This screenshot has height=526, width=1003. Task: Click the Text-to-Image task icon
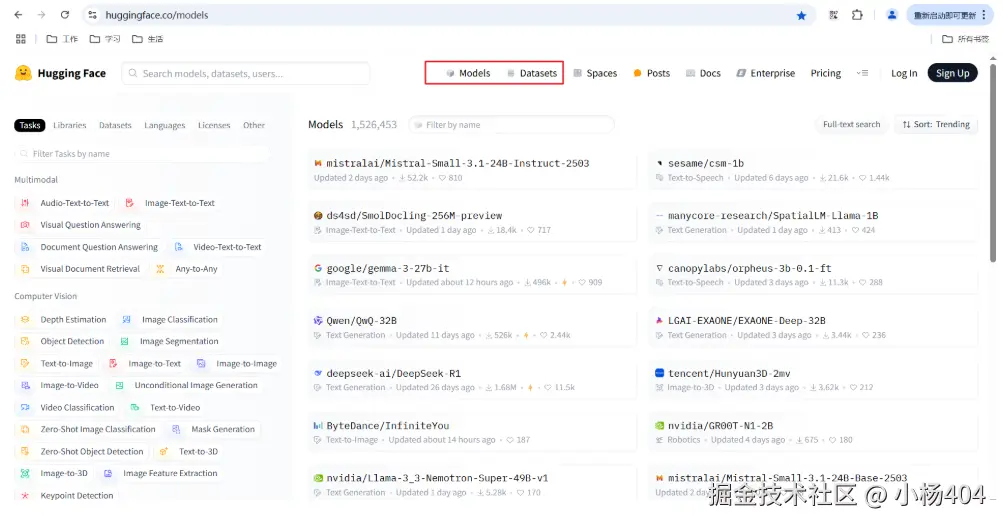(25, 363)
